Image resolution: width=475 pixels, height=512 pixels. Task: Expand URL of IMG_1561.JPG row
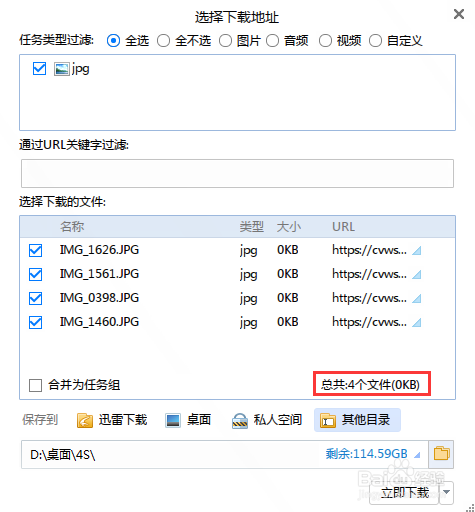click(417, 275)
